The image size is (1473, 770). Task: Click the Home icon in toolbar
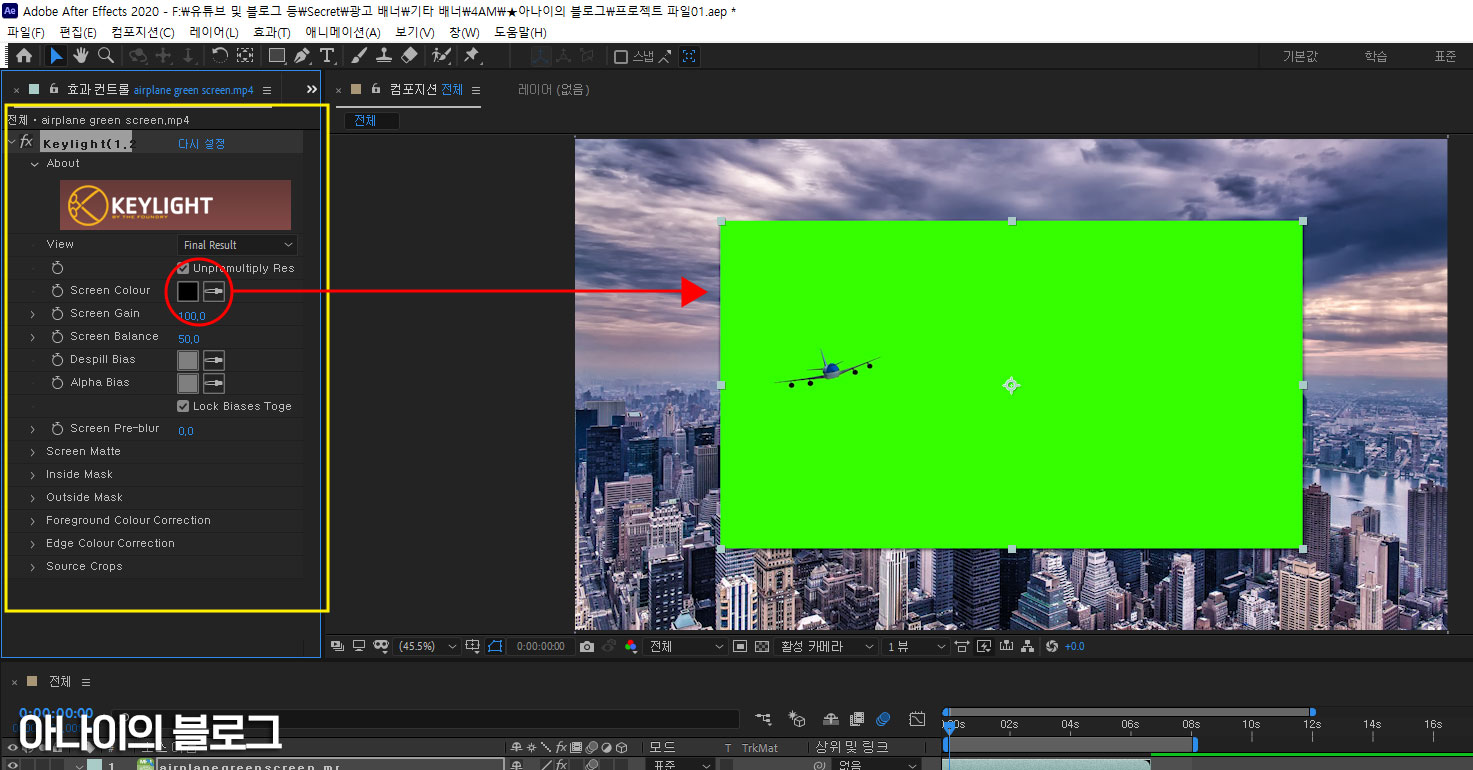(24, 56)
